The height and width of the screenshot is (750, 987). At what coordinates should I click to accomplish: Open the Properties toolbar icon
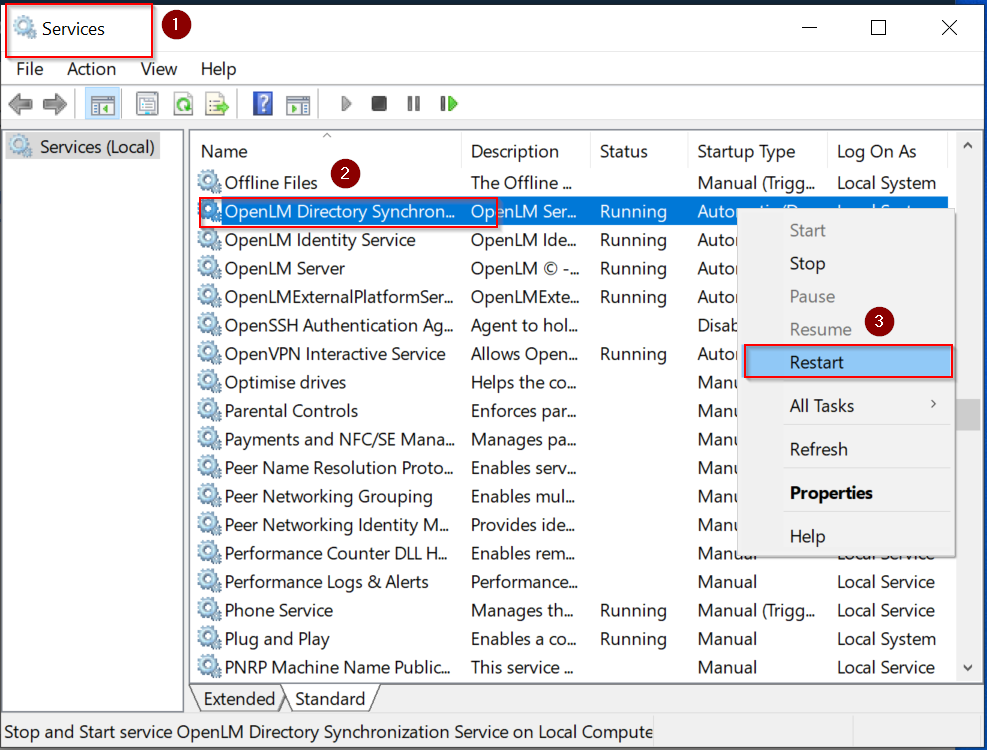coord(147,104)
